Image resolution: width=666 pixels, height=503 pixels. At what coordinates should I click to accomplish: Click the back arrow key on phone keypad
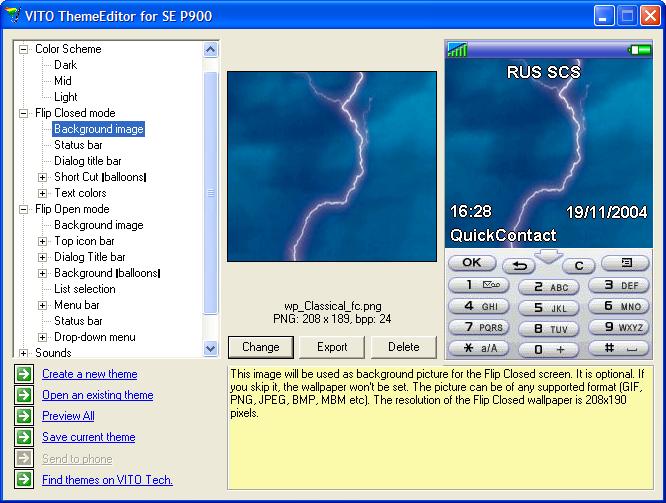click(x=519, y=266)
